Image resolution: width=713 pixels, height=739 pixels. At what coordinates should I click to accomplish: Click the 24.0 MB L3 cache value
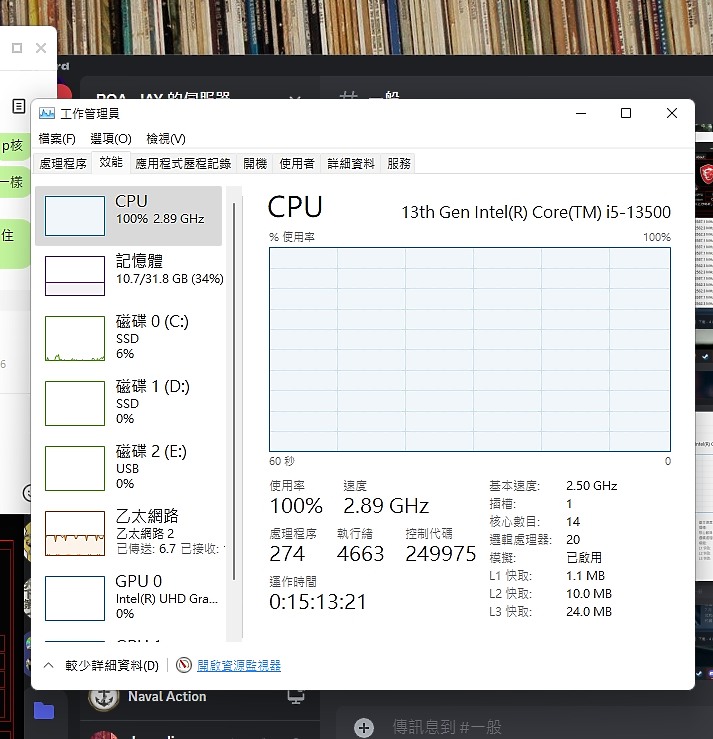[x=589, y=612]
